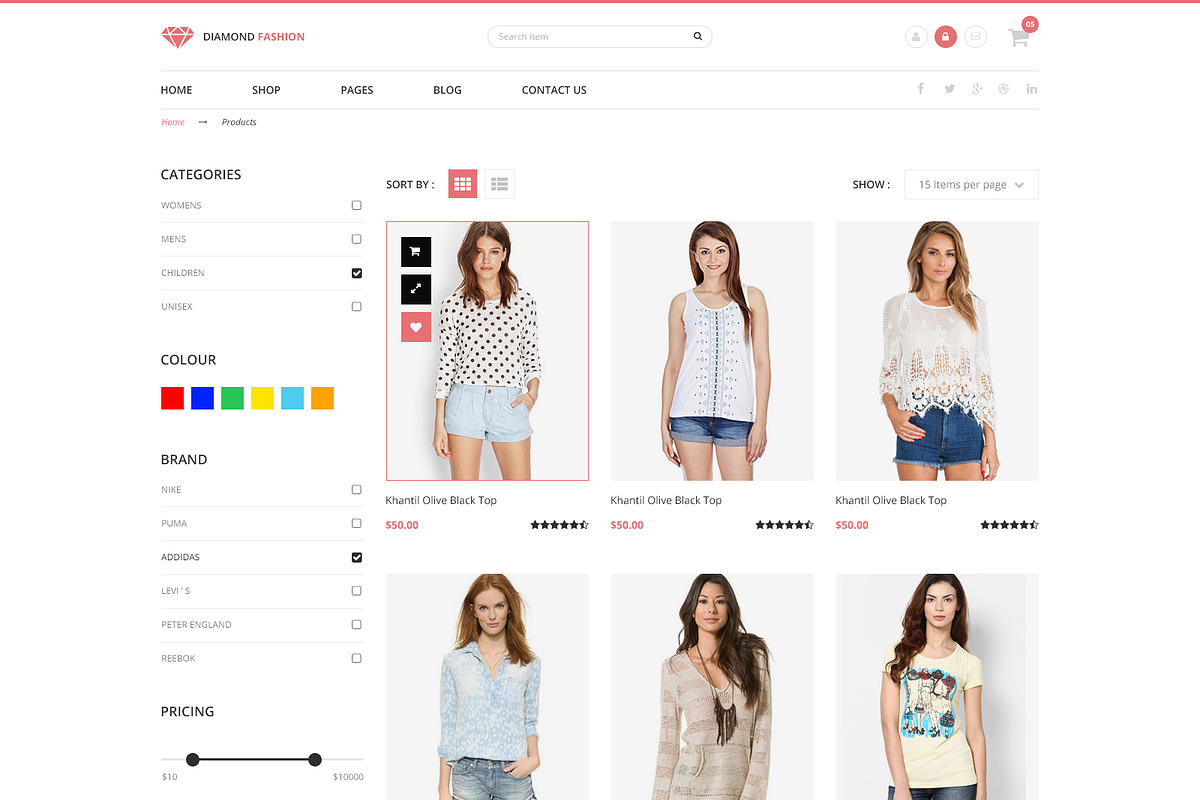
Task: Click the maximum price slider handle
Action: (315, 760)
